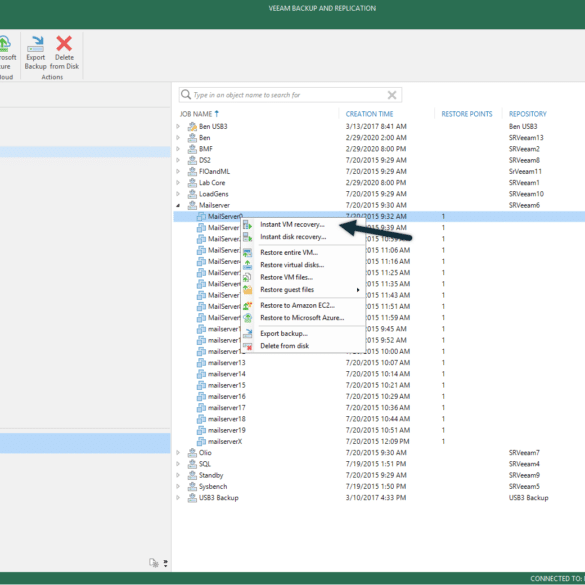Click Export Backup toolbar icon

point(35,44)
